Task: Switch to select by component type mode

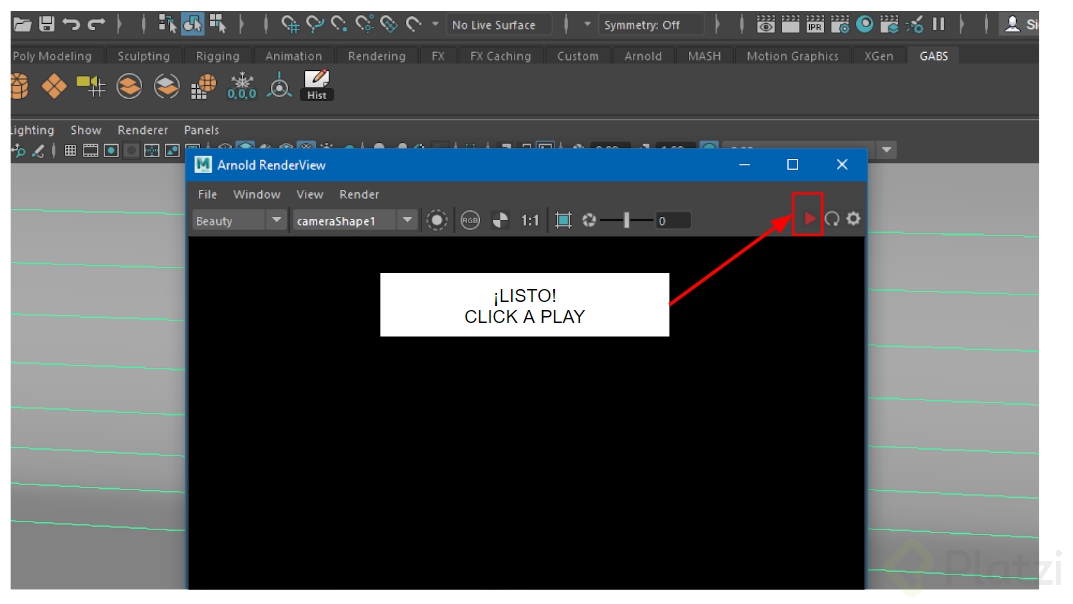Action: coord(218,25)
